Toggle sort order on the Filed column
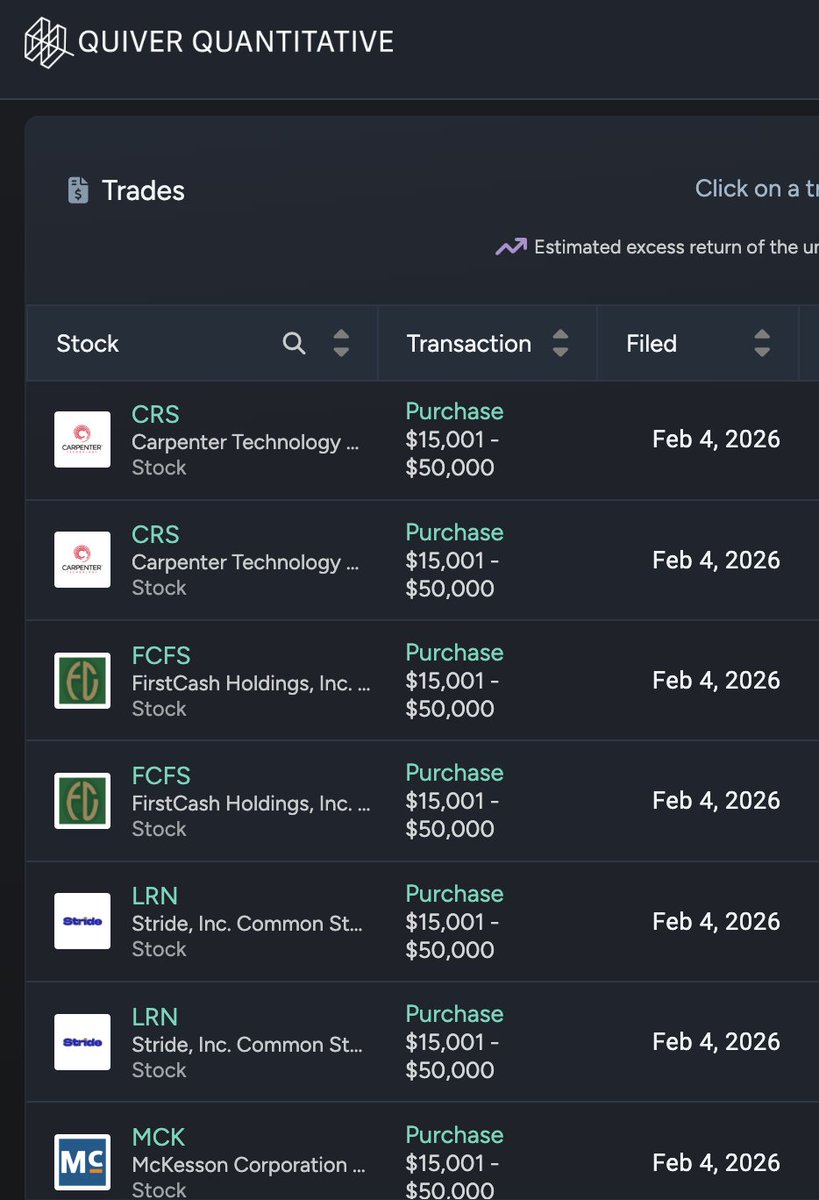The height and width of the screenshot is (1200, 819). (x=762, y=343)
